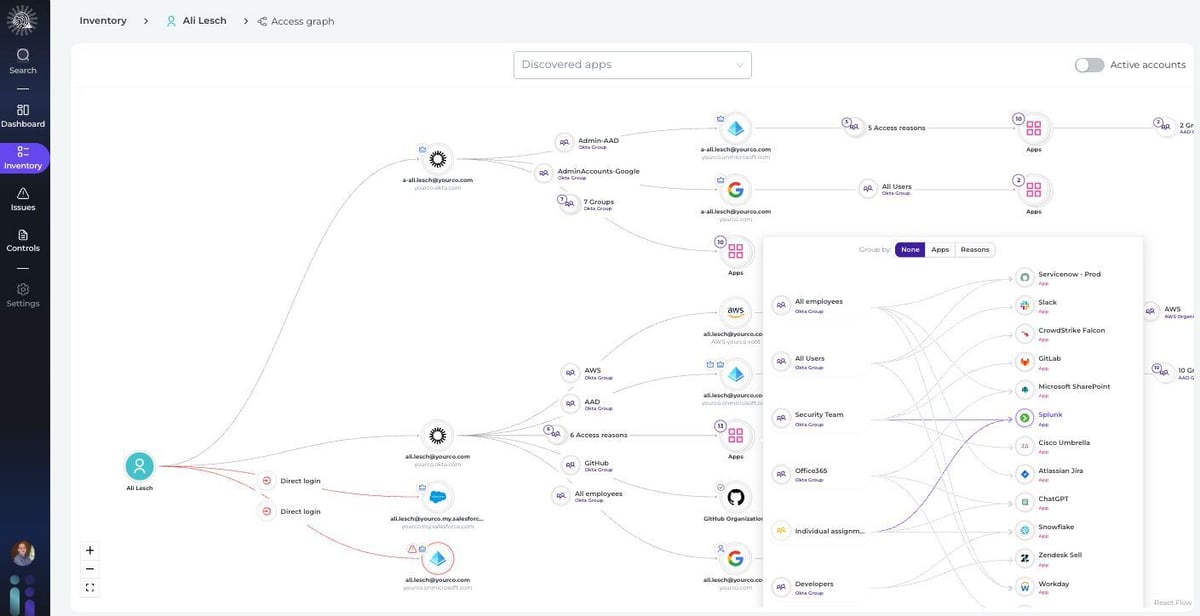Click the user avatar in the sidebar
The image size is (1200, 616).
(22, 553)
